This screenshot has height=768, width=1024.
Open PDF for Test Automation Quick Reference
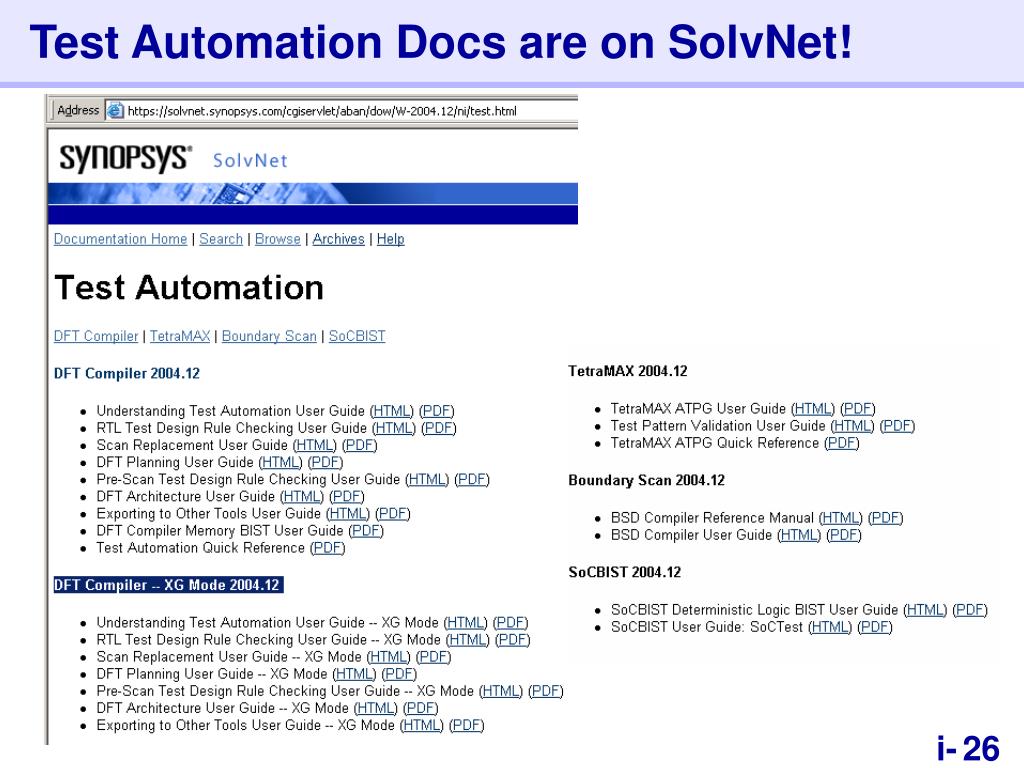pos(328,547)
